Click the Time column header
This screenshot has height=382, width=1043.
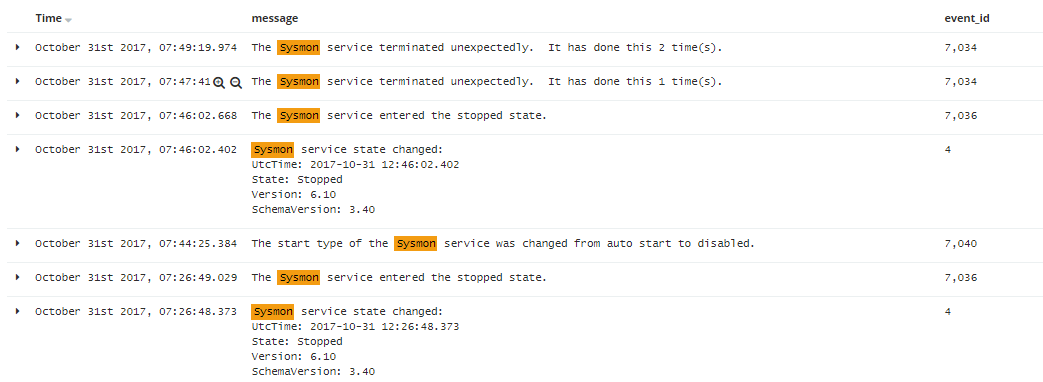[49, 19]
